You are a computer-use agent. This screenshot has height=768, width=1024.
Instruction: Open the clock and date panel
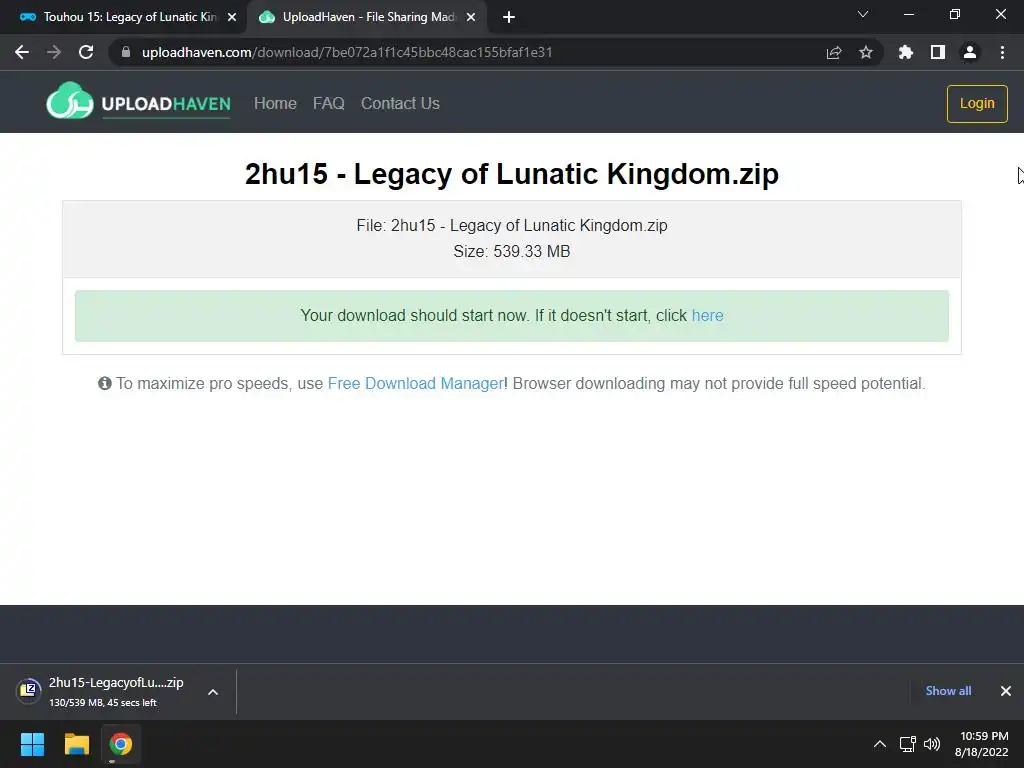point(982,744)
